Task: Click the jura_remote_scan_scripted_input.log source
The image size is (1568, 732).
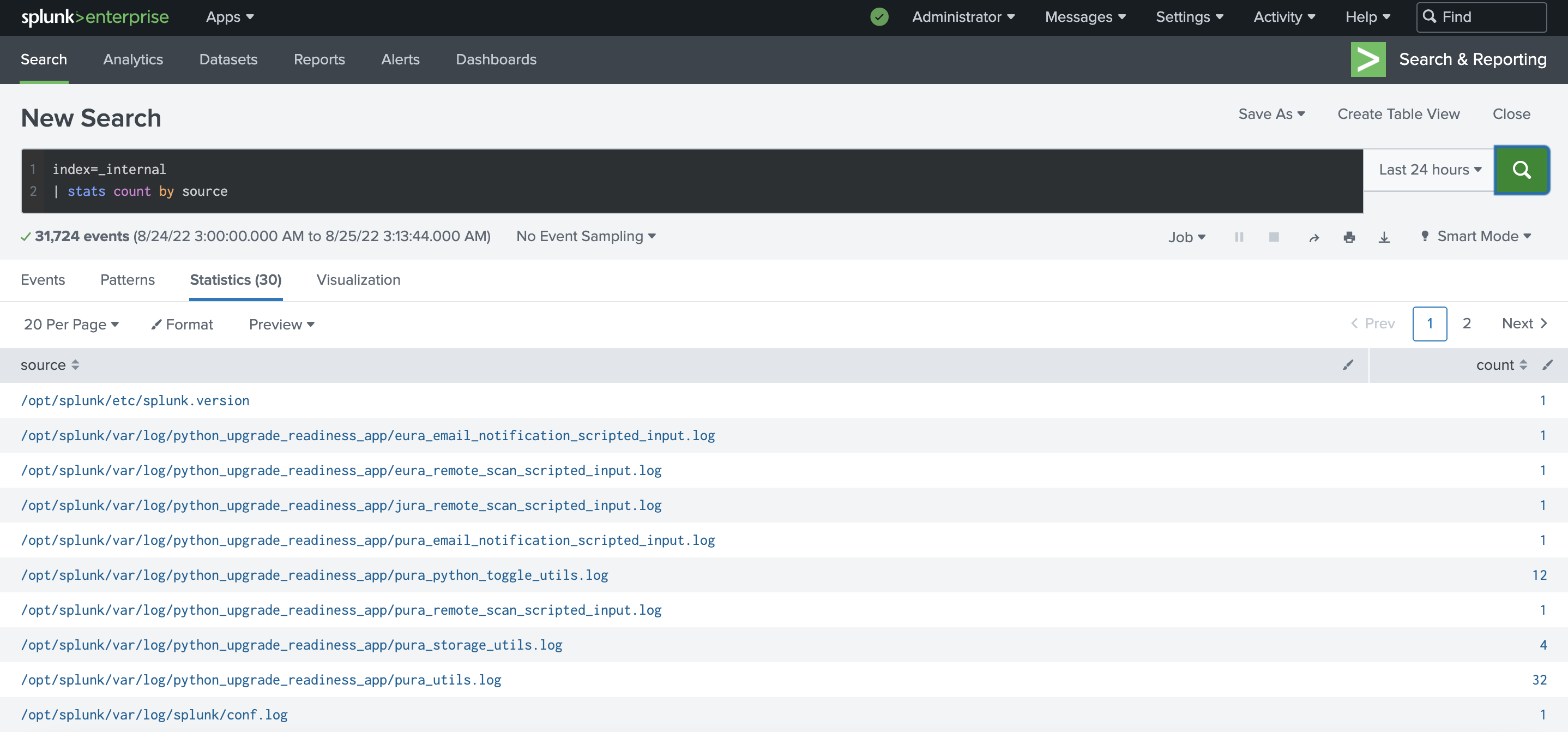Action: (x=341, y=506)
